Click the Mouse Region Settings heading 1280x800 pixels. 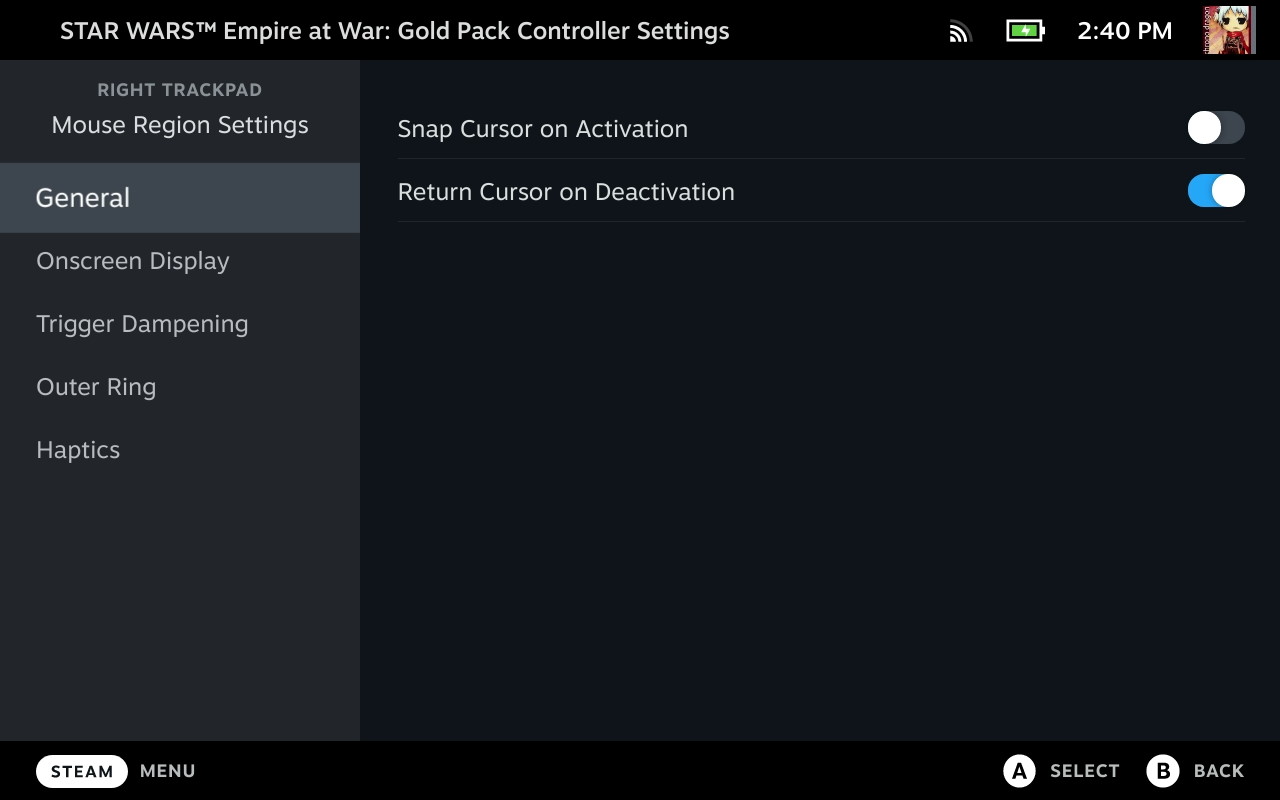click(180, 125)
